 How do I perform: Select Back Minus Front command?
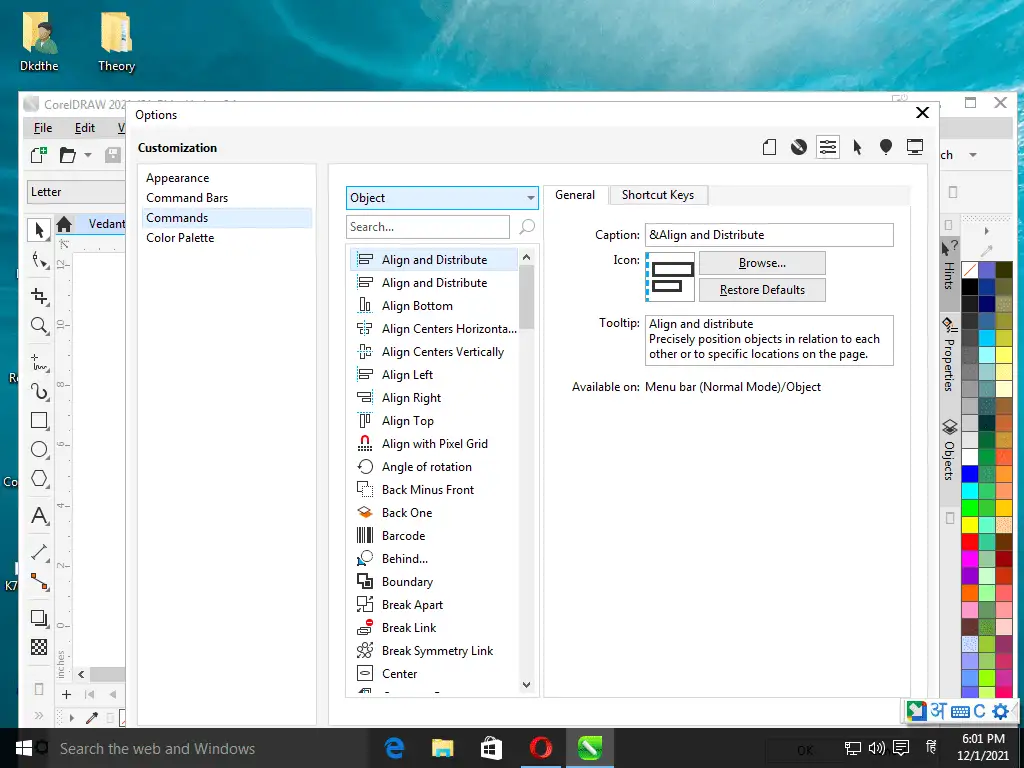click(434, 490)
